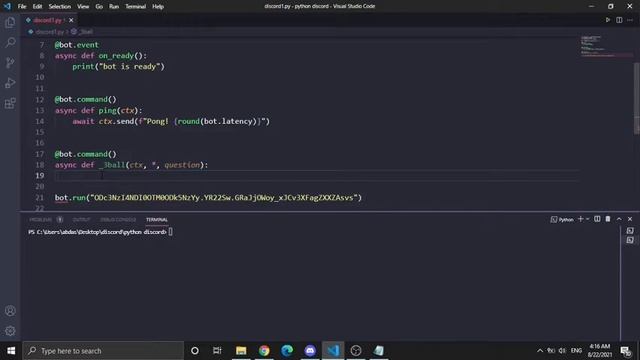Open the volume control in tray
The height and width of the screenshot is (360, 640).
[x=562, y=351]
